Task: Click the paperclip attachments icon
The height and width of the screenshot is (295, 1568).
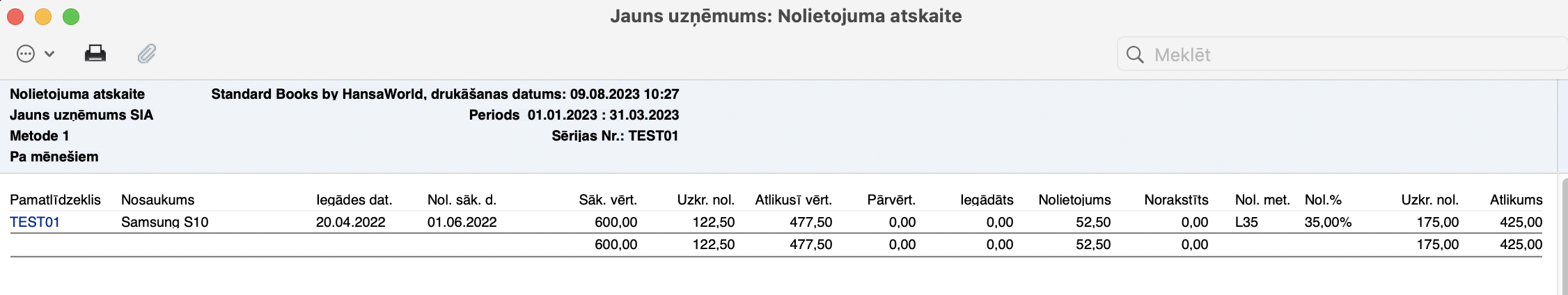Action: pos(146,54)
